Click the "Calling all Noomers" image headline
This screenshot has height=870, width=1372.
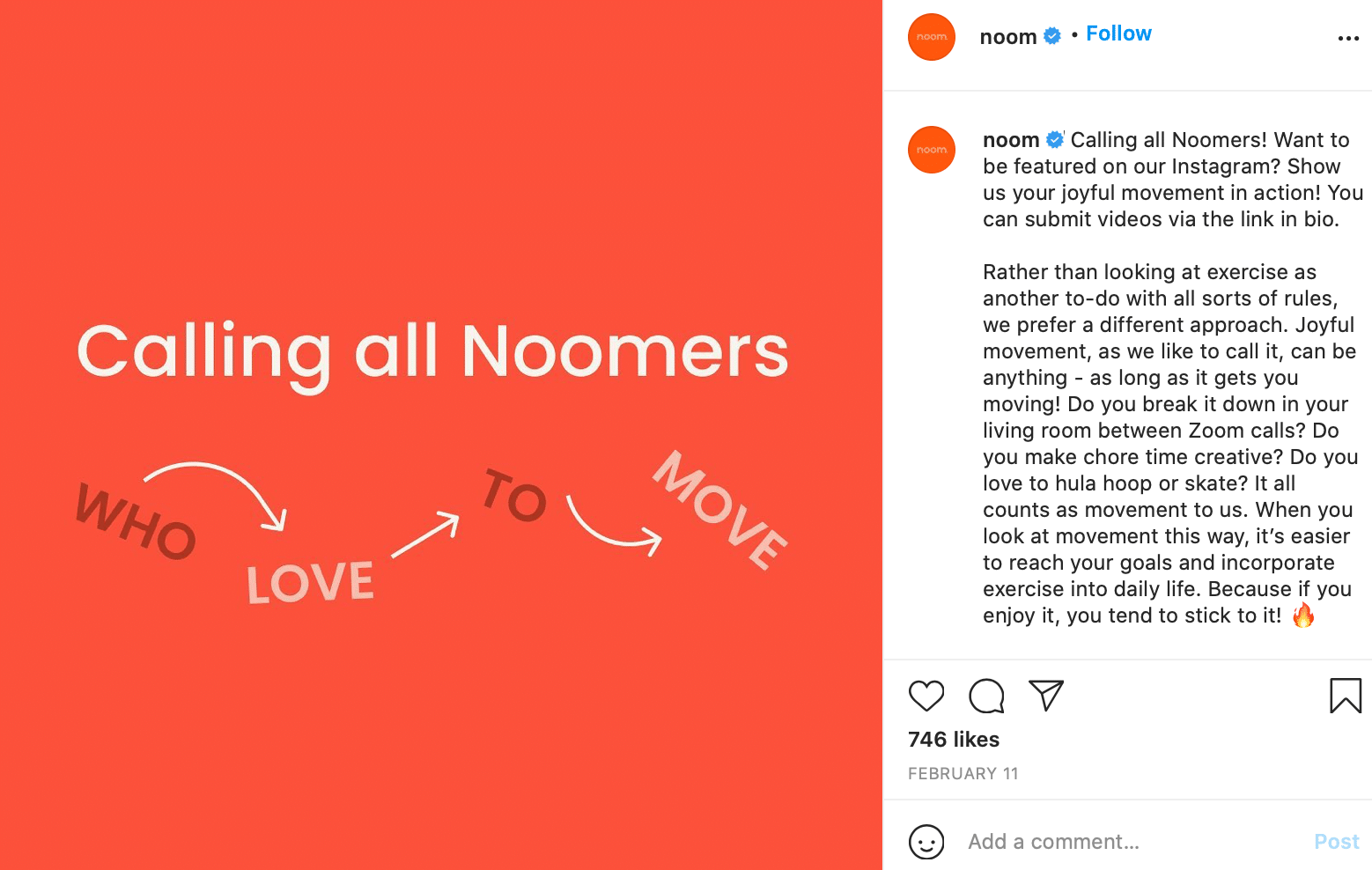point(432,352)
